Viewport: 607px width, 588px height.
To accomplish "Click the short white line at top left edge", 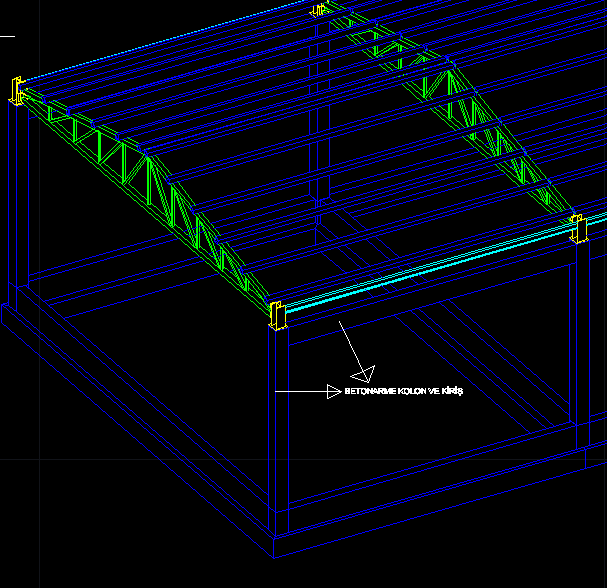I will 7,36.
